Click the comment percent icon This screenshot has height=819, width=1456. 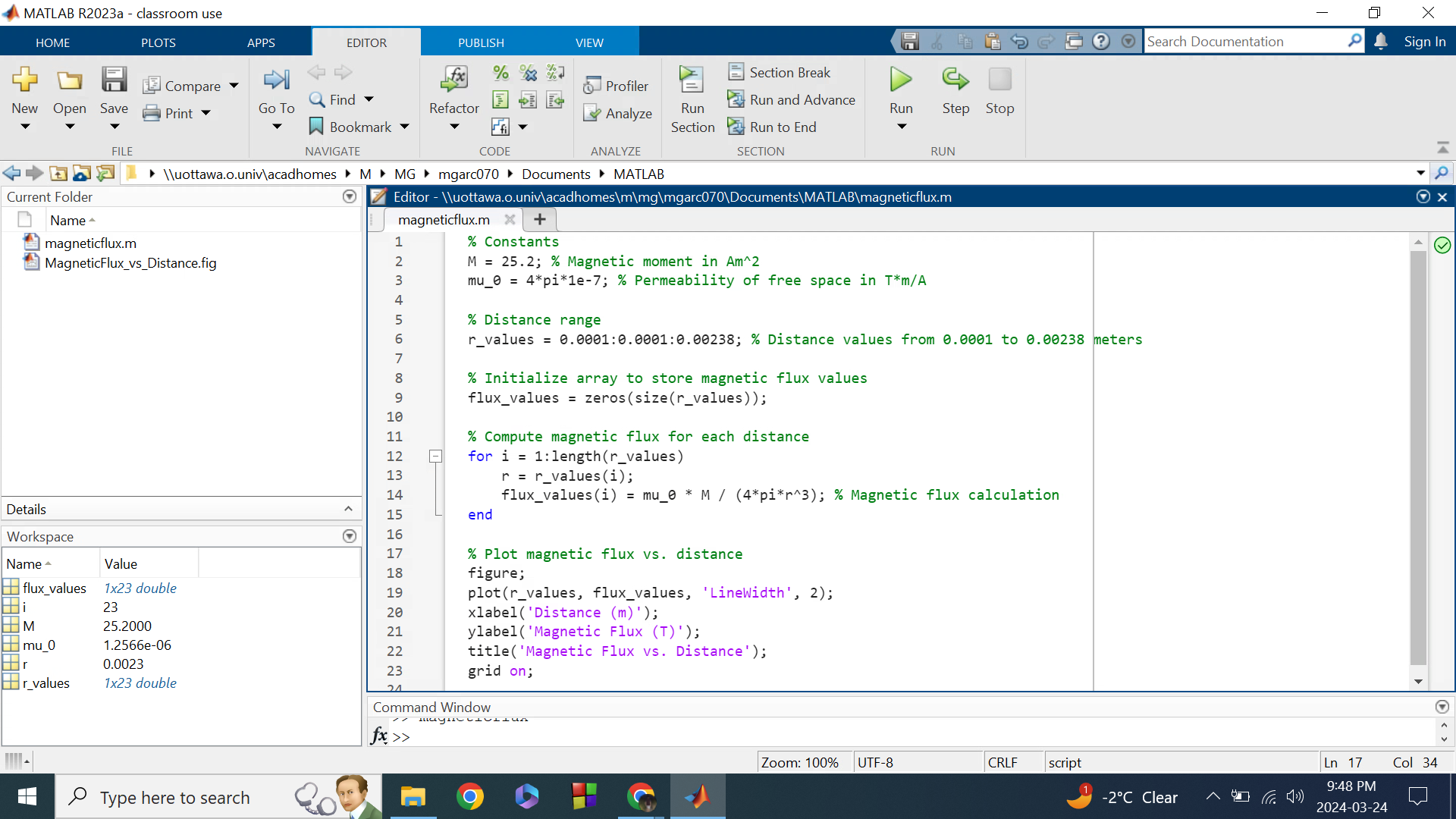click(500, 73)
